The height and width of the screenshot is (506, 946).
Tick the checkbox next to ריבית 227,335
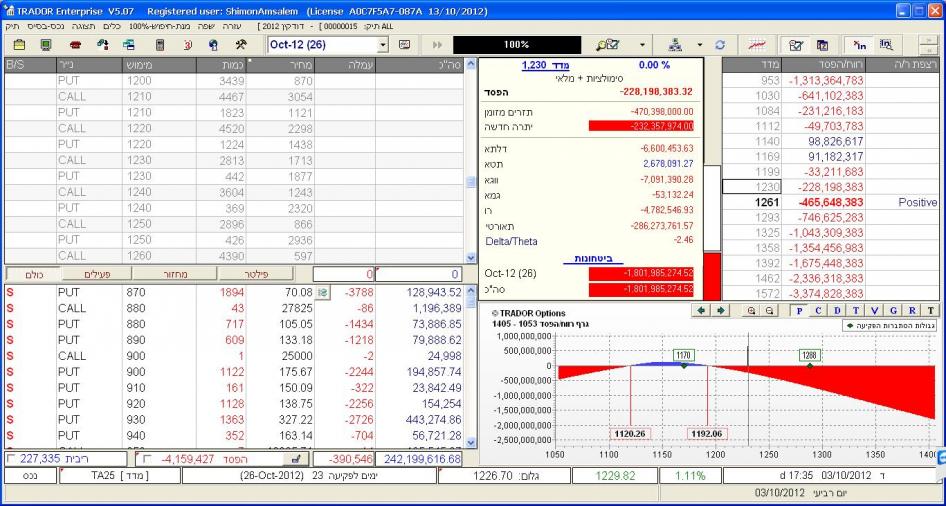tap(11, 459)
